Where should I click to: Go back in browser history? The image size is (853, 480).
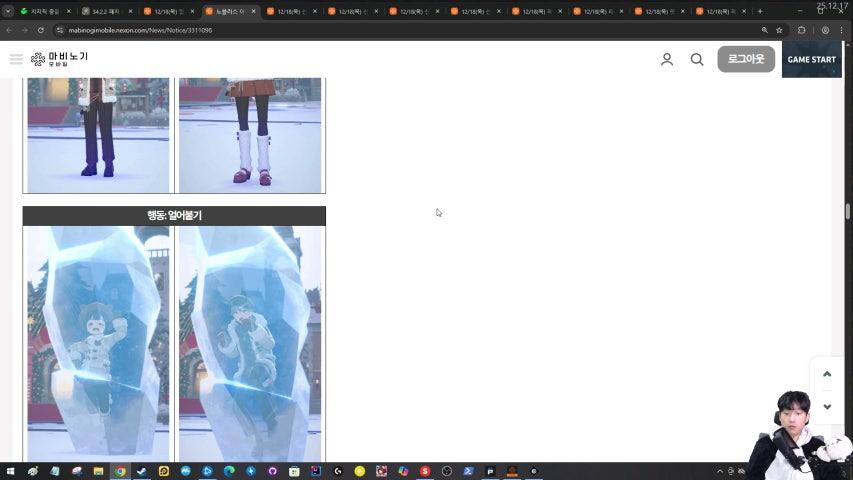click(x=9, y=30)
